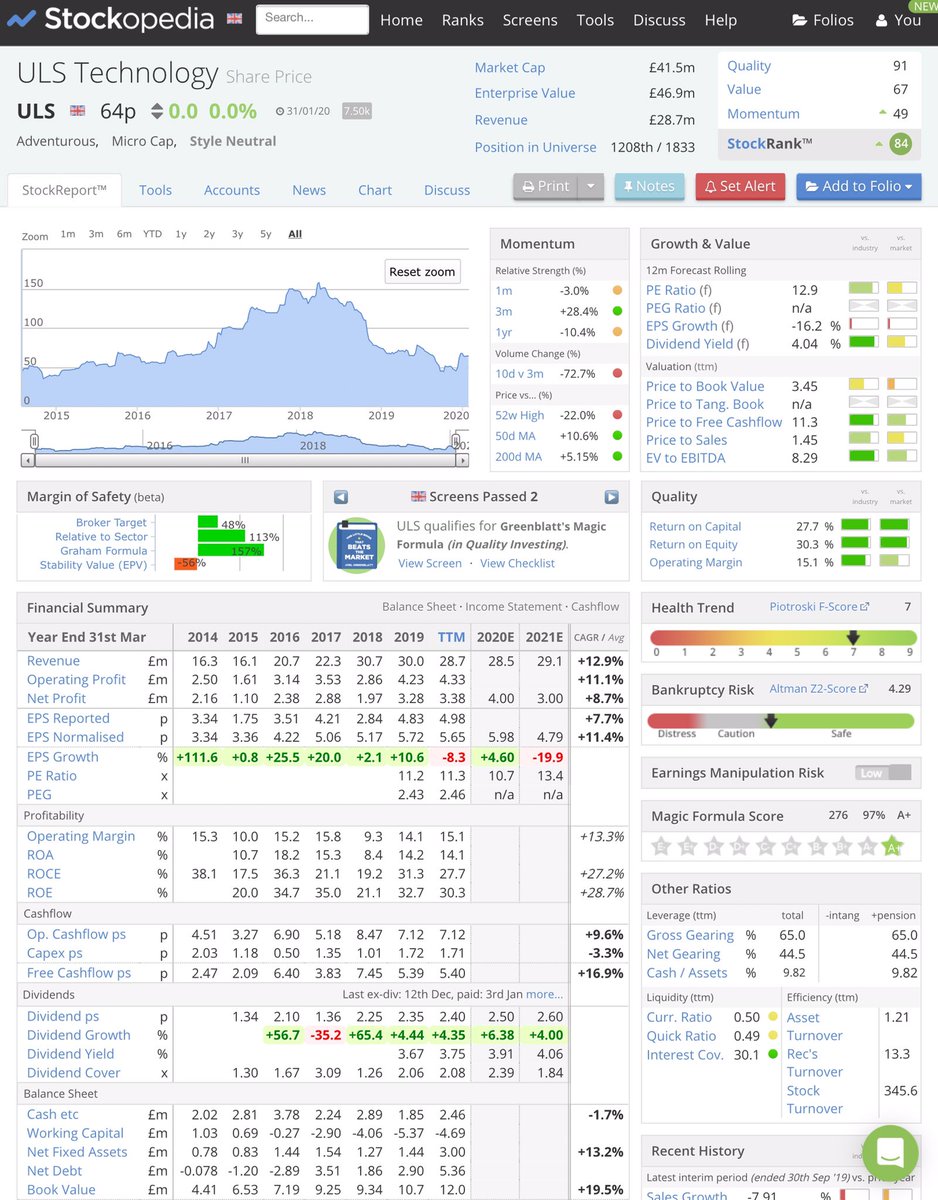Select the 5y chart zoom range

click(266, 234)
